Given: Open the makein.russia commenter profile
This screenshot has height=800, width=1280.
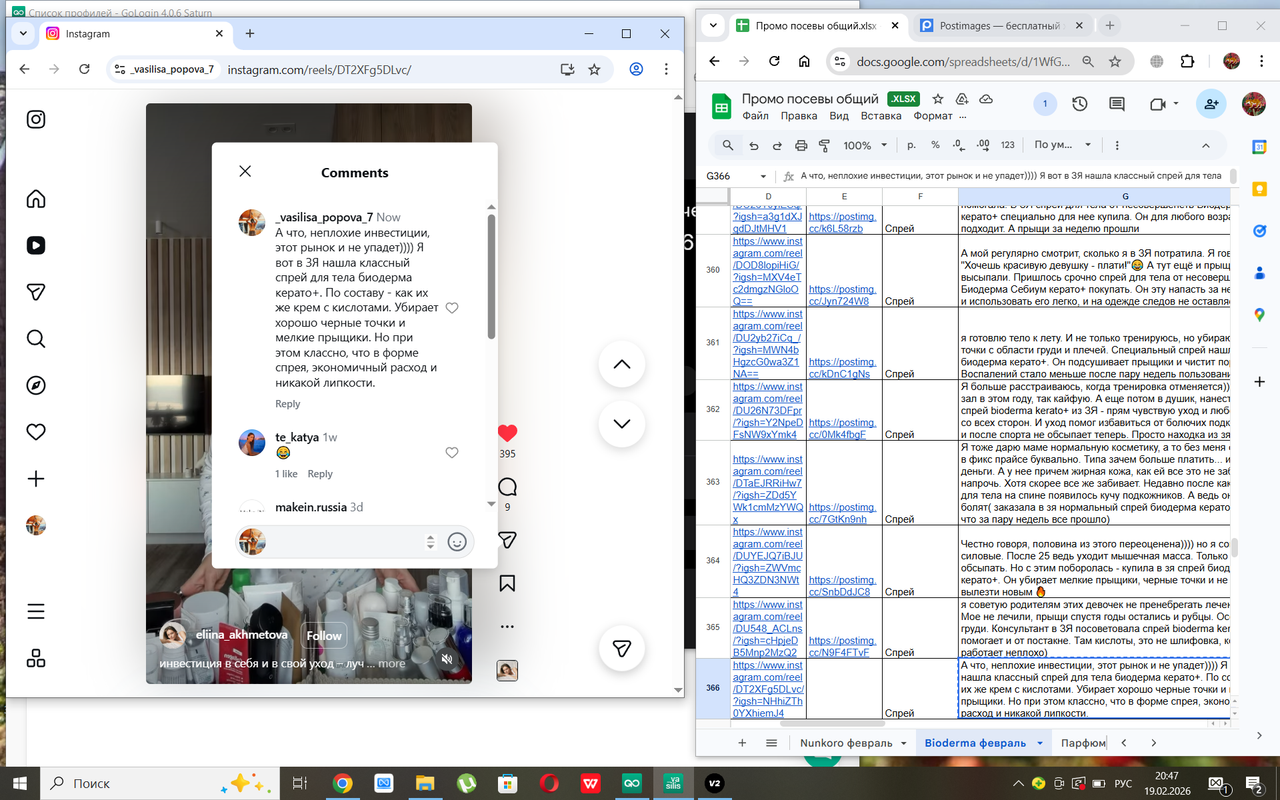Looking at the screenshot, I should click(x=311, y=508).
